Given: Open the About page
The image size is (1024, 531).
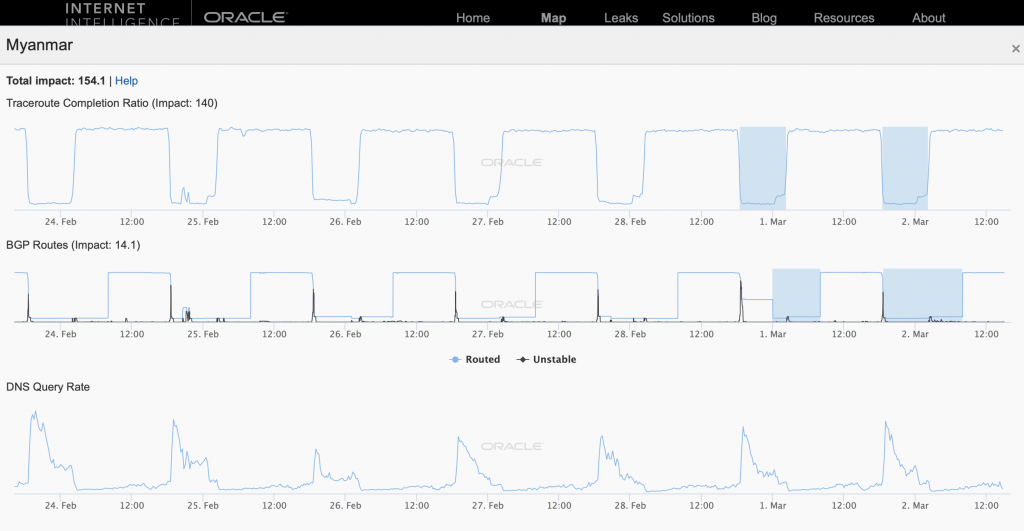Looking at the screenshot, I should click(929, 18).
